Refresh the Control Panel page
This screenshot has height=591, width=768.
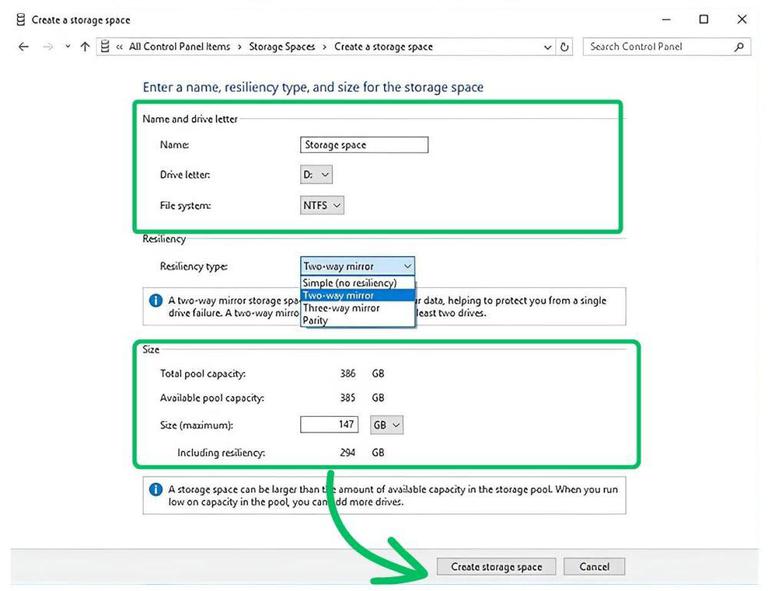click(564, 47)
